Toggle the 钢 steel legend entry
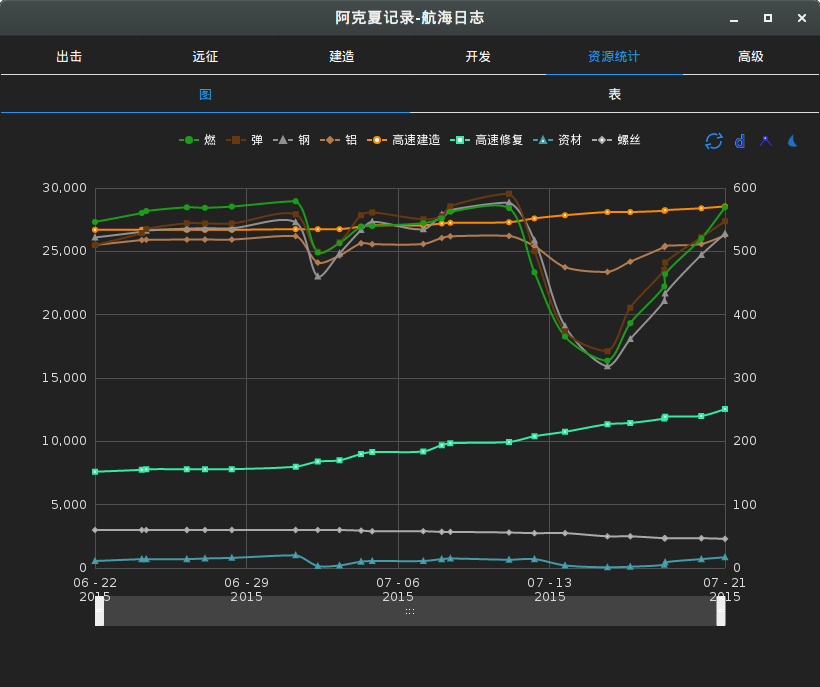 coord(292,140)
